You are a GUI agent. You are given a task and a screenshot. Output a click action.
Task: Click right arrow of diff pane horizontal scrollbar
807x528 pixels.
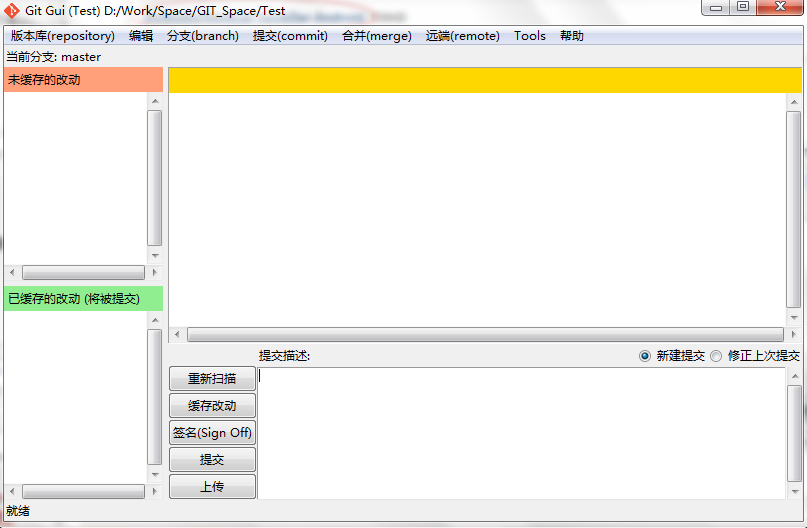click(x=793, y=335)
